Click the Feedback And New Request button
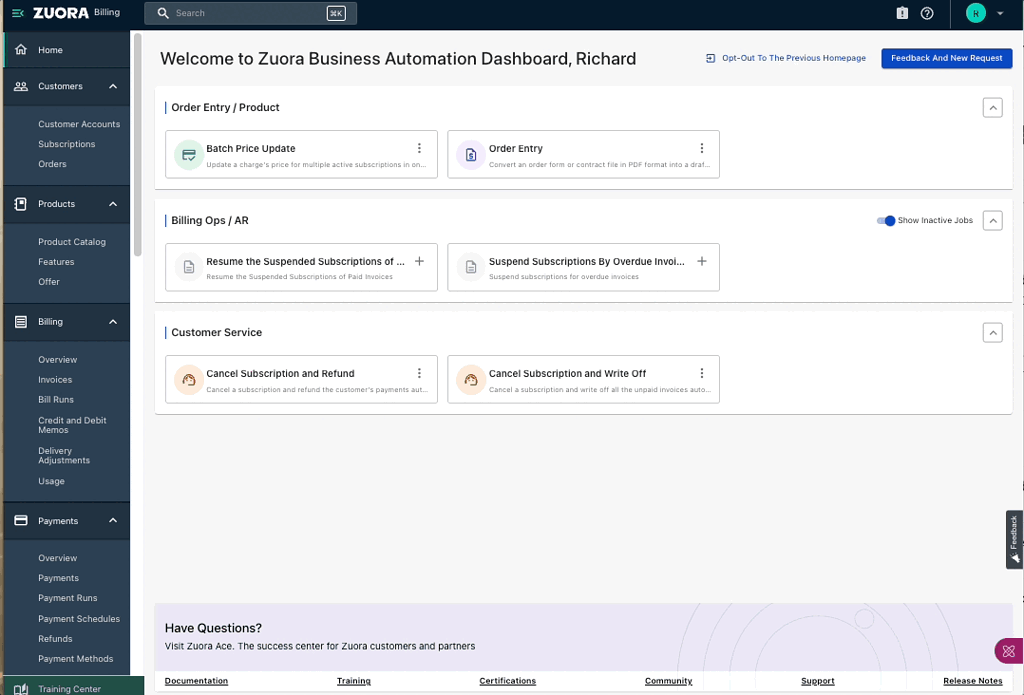The width and height of the screenshot is (1024, 695). pyautogui.click(x=946, y=58)
